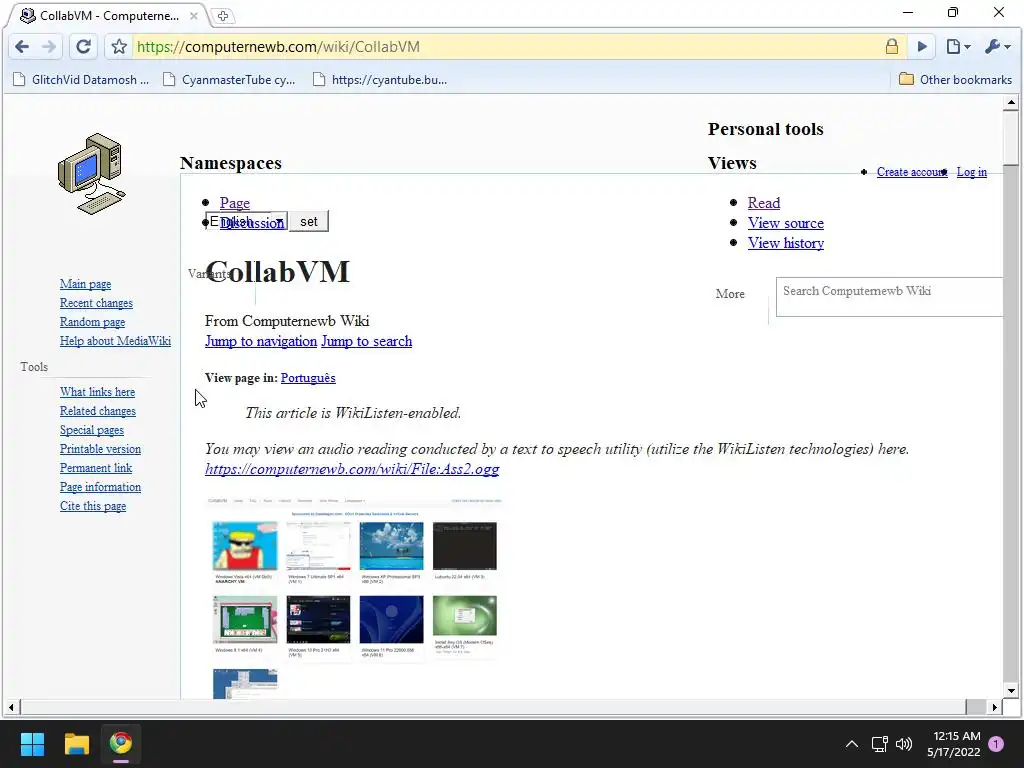
Task: View page in Português
Action: pyautogui.click(x=308, y=377)
